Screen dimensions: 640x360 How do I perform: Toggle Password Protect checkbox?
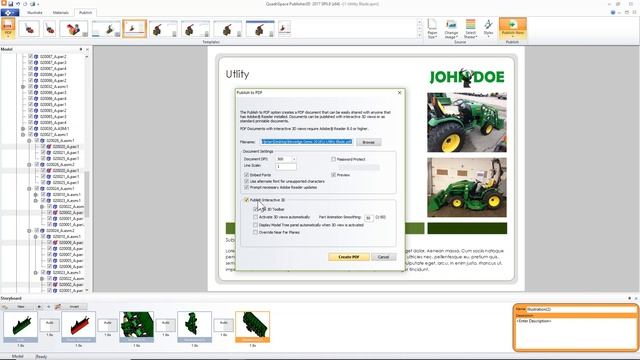(333, 159)
